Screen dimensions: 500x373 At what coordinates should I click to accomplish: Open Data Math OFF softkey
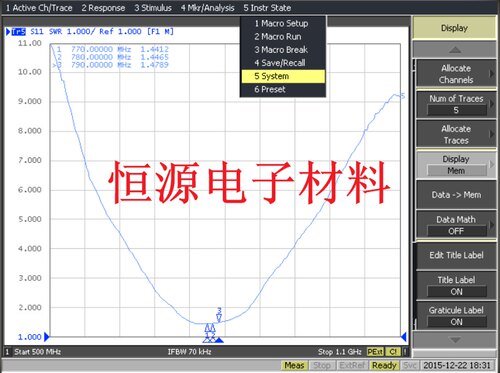coord(455,225)
